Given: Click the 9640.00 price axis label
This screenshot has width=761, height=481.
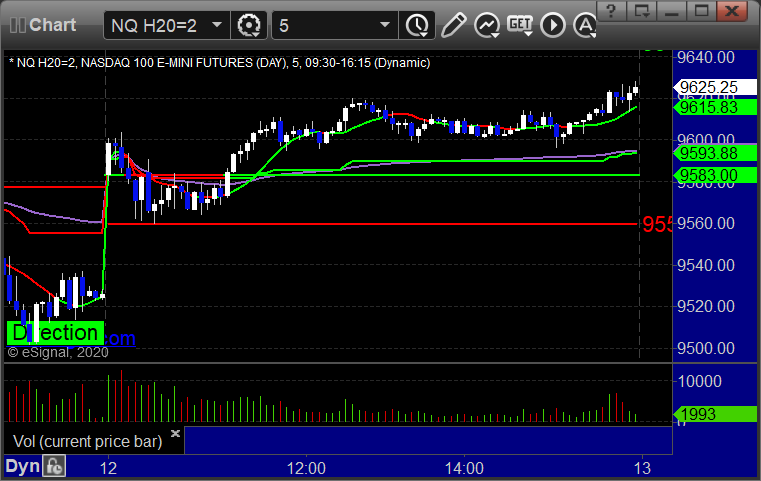Looking at the screenshot, I should click(x=706, y=57).
